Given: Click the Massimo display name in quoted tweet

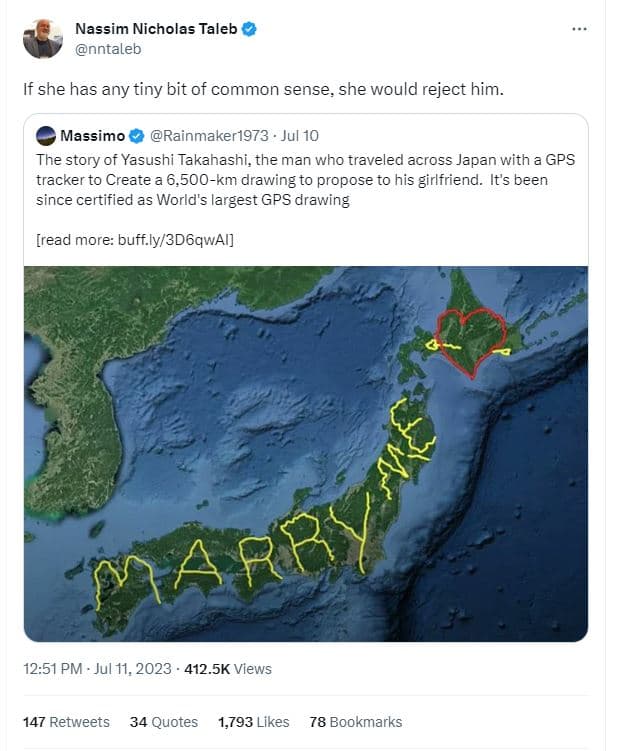Looking at the screenshot, I should click(x=92, y=135).
